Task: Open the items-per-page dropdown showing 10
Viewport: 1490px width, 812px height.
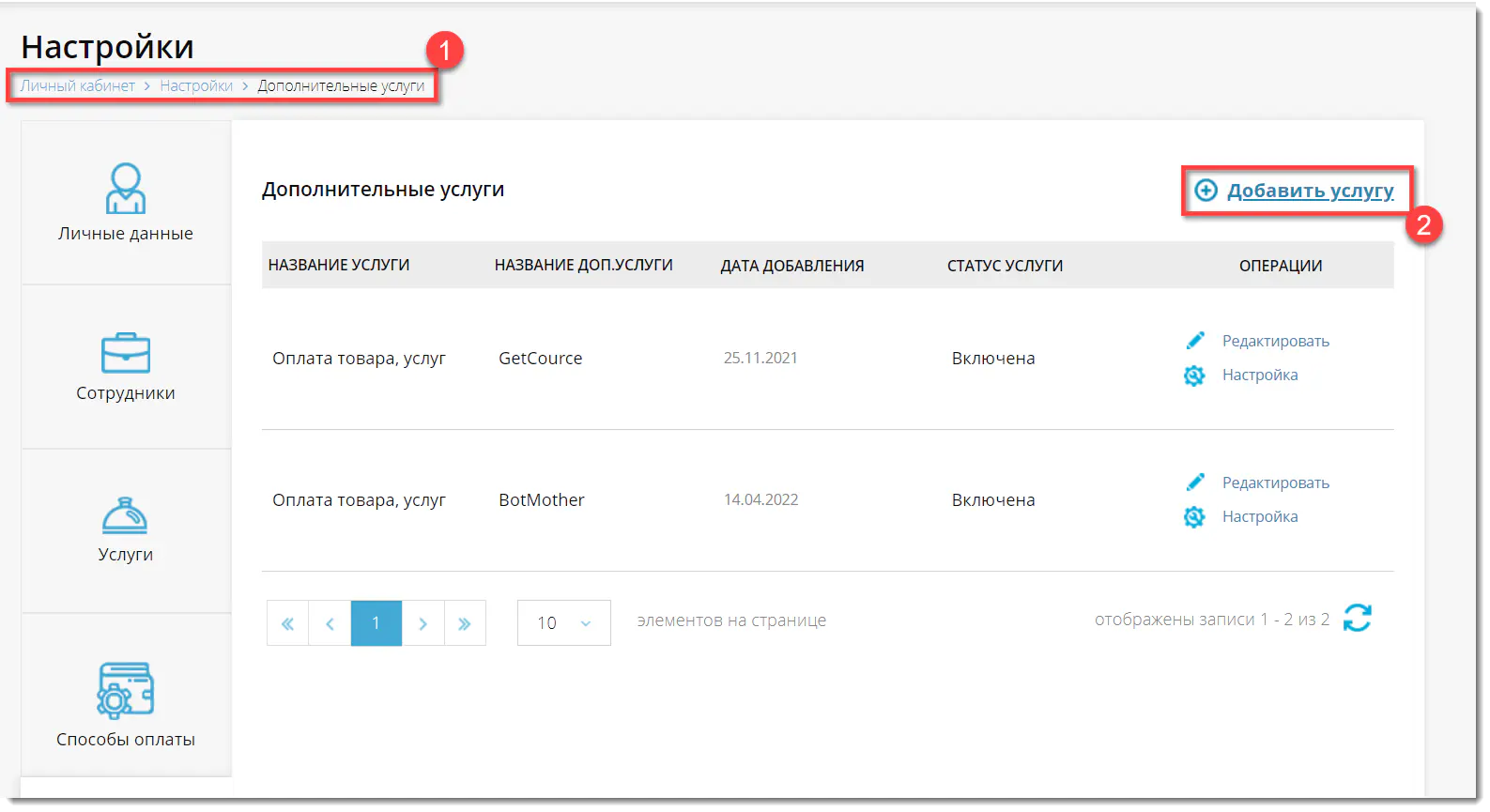Action: coord(564,623)
